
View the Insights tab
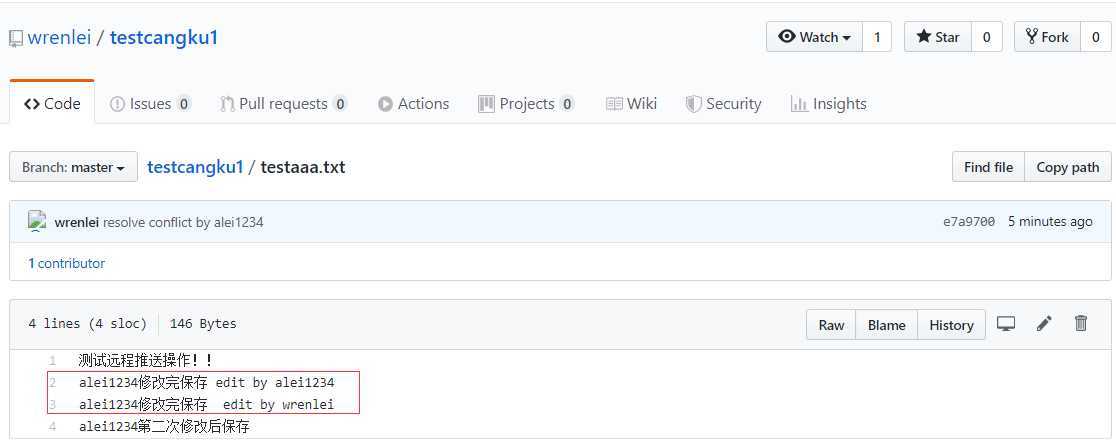(828, 104)
